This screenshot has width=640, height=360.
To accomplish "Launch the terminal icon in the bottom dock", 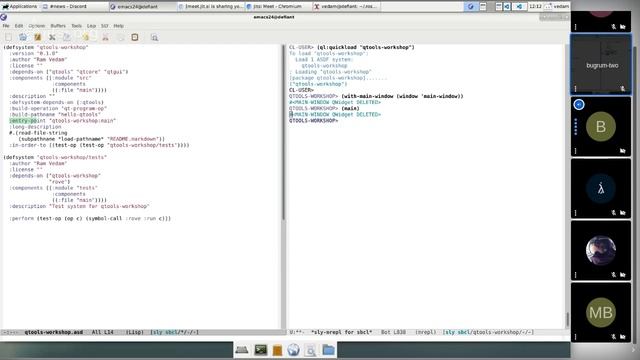I will coord(260,350).
